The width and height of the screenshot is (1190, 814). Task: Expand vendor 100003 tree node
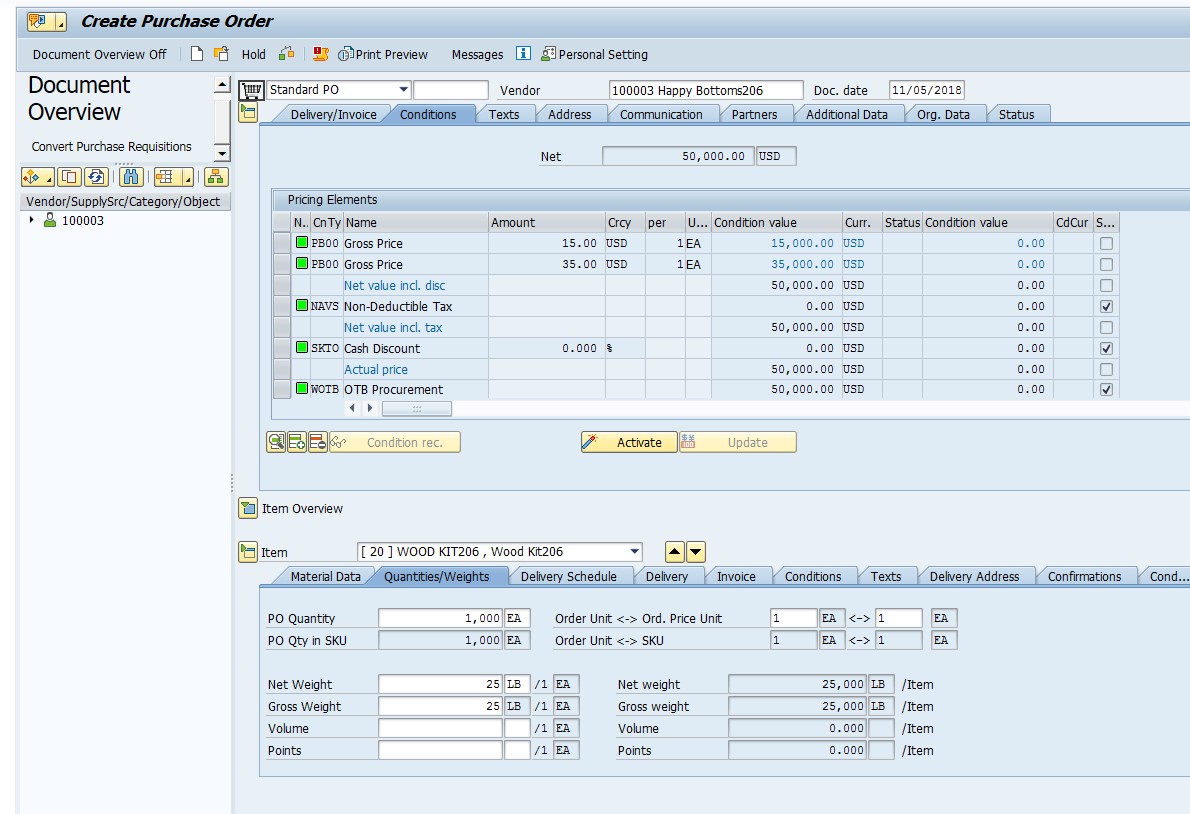pos(32,221)
